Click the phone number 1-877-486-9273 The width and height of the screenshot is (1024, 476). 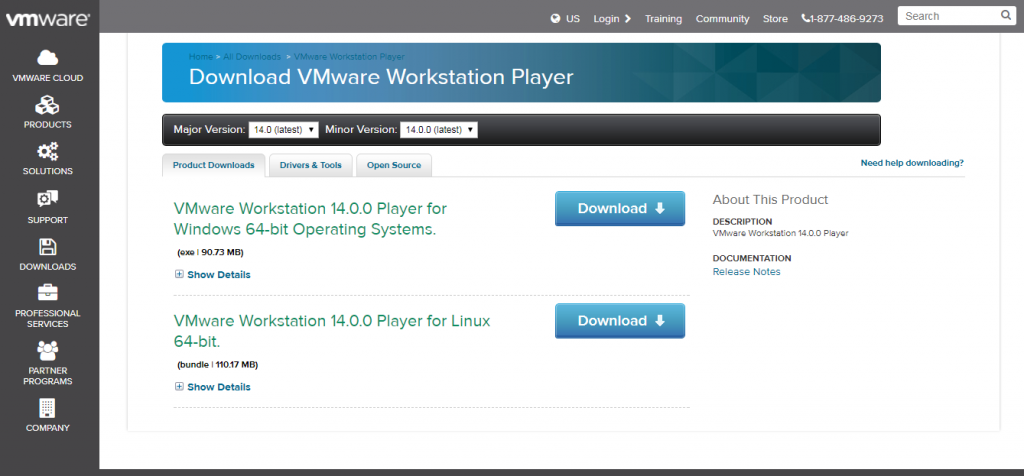click(x=846, y=18)
